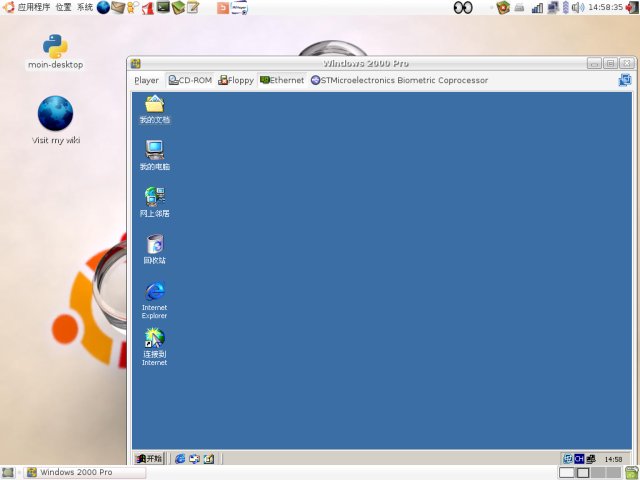Open the Visit my wiki globe icon

pyautogui.click(x=56, y=120)
